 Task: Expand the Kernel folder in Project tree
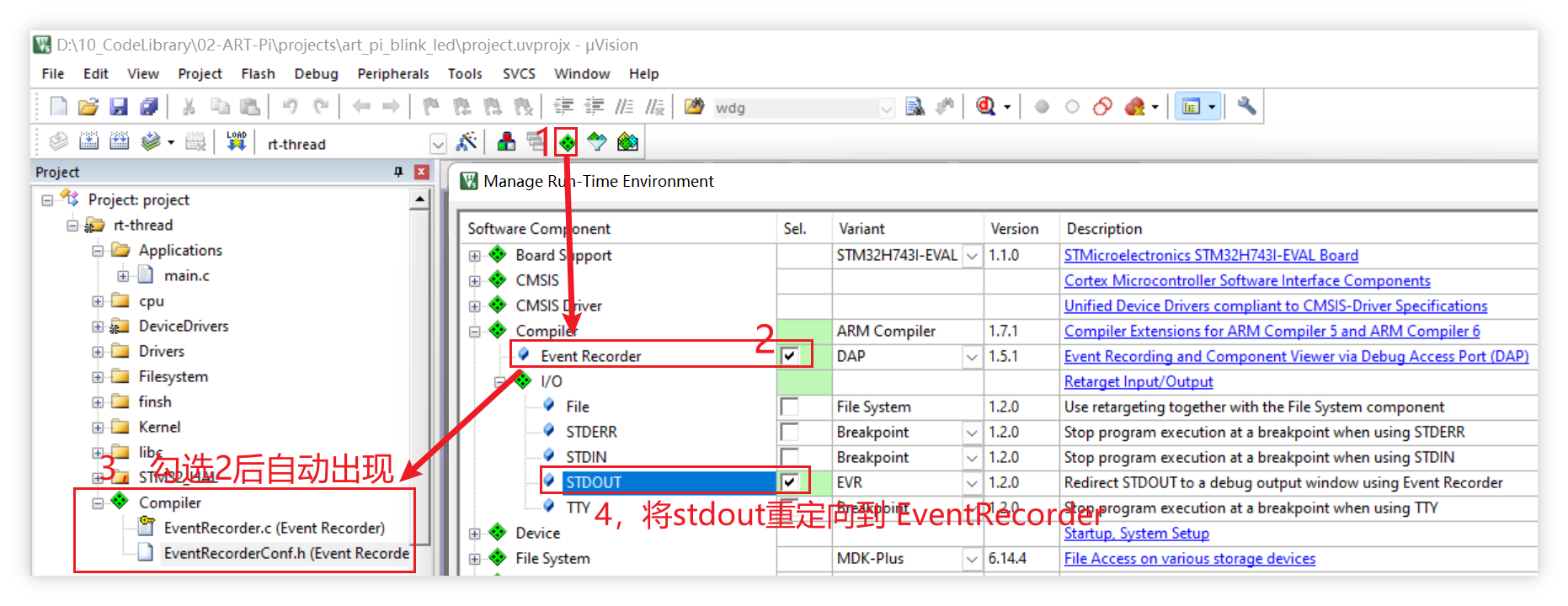(x=98, y=428)
